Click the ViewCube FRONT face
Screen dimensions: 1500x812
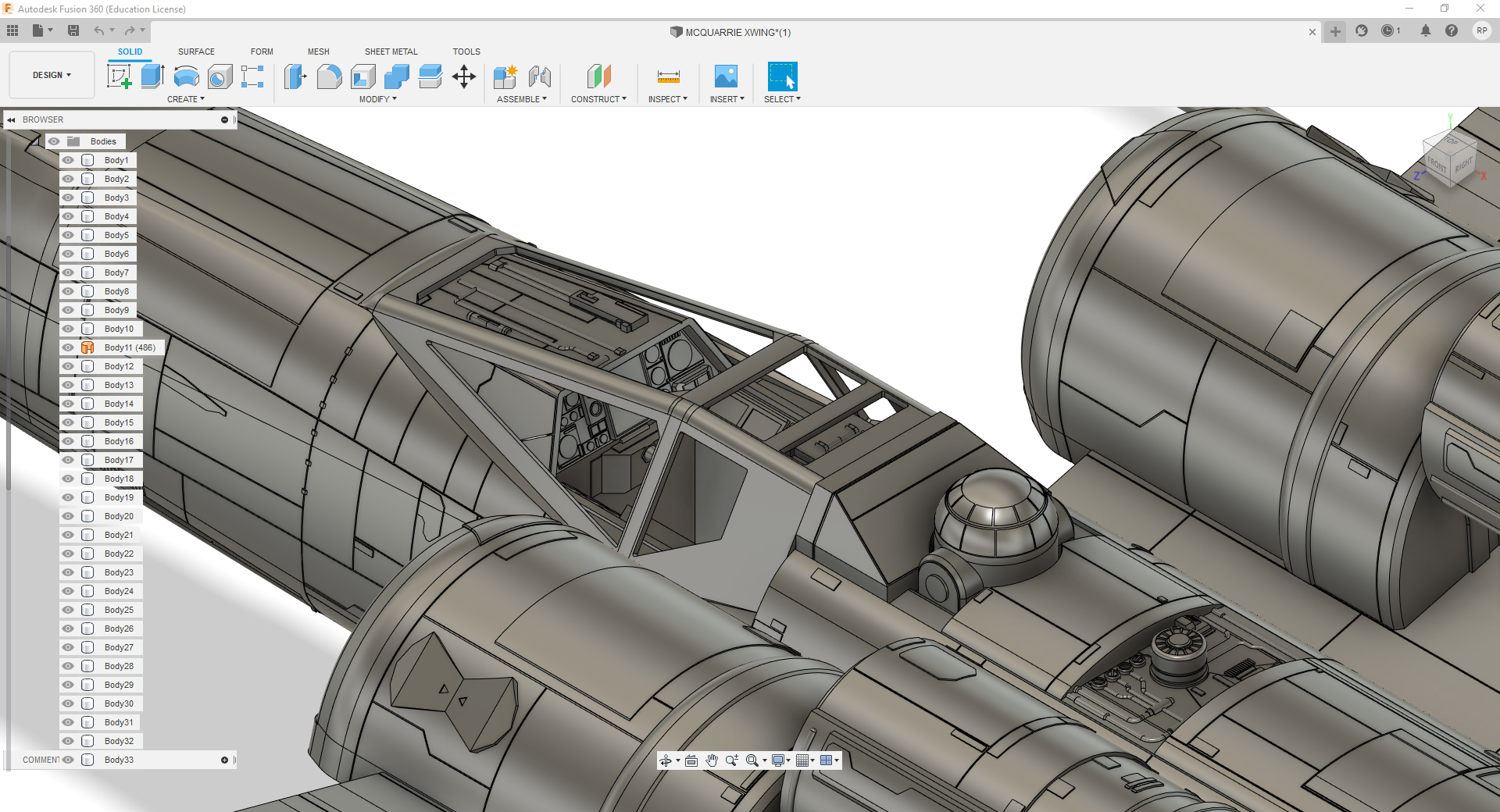point(1437,165)
